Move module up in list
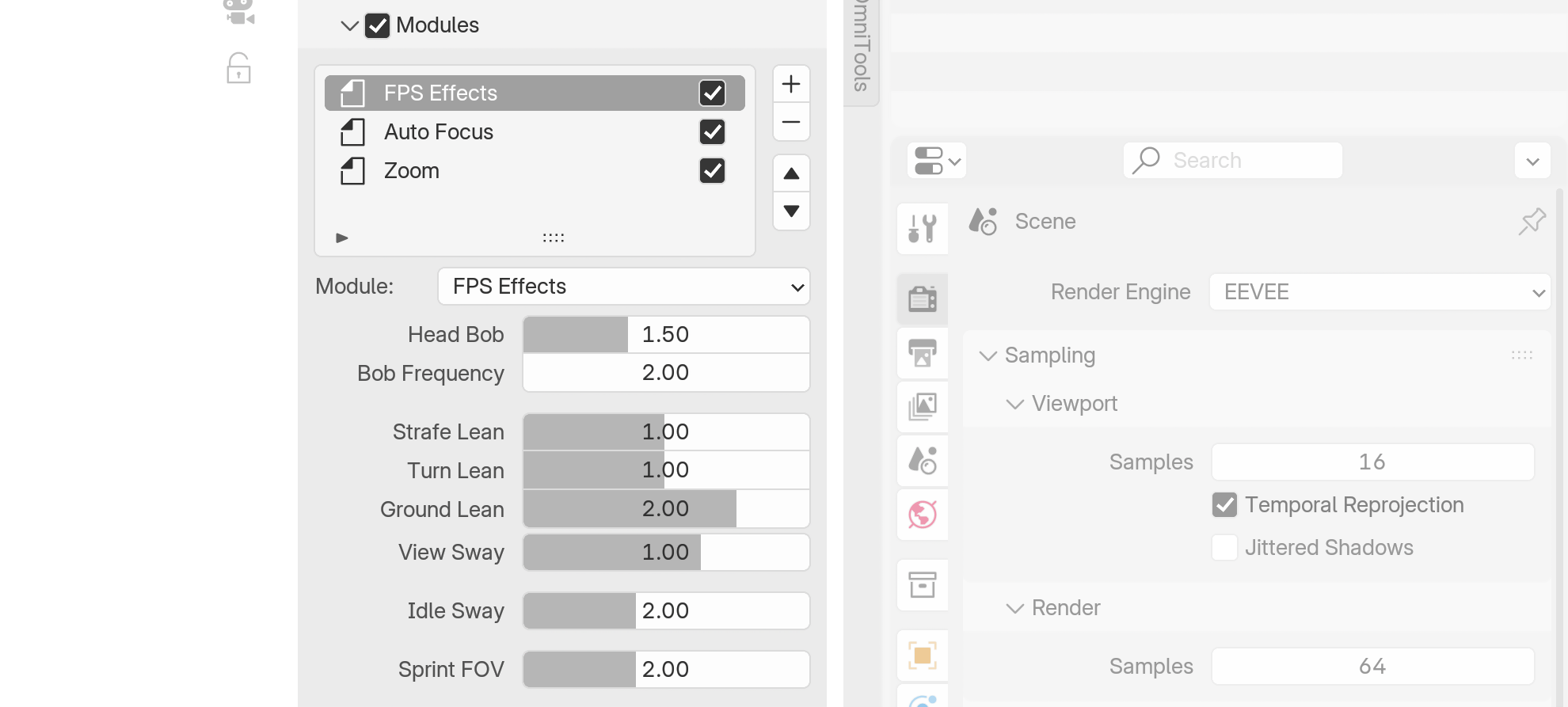This screenshot has width=1568, height=707. 790,173
